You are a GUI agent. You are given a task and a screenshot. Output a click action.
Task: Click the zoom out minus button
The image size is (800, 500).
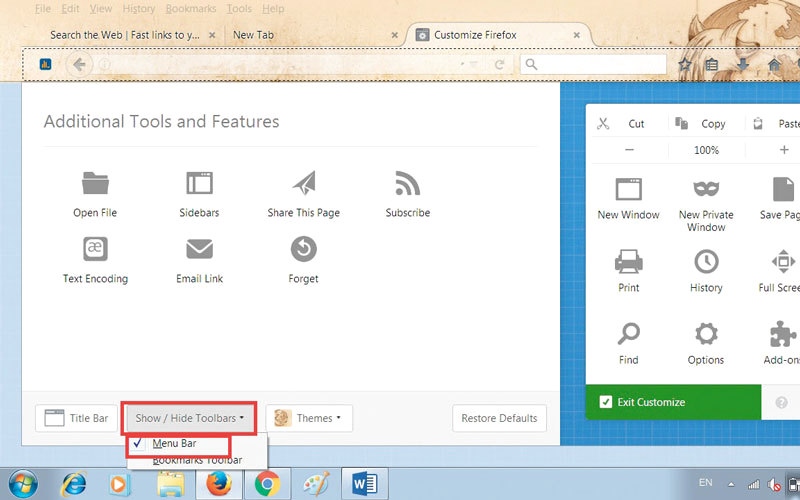pyautogui.click(x=629, y=150)
